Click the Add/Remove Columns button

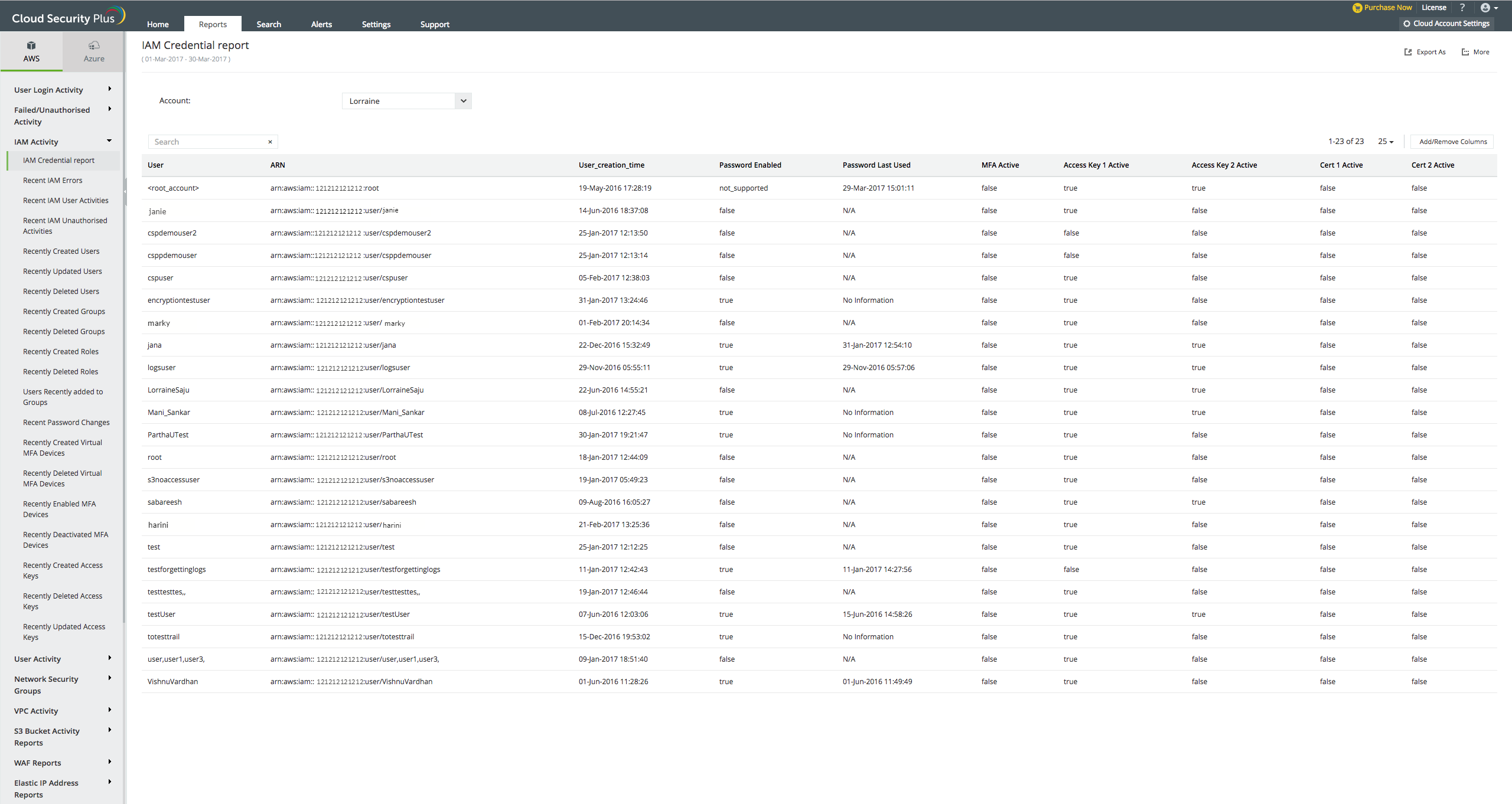pyautogui.click(x=1452, y=141)
